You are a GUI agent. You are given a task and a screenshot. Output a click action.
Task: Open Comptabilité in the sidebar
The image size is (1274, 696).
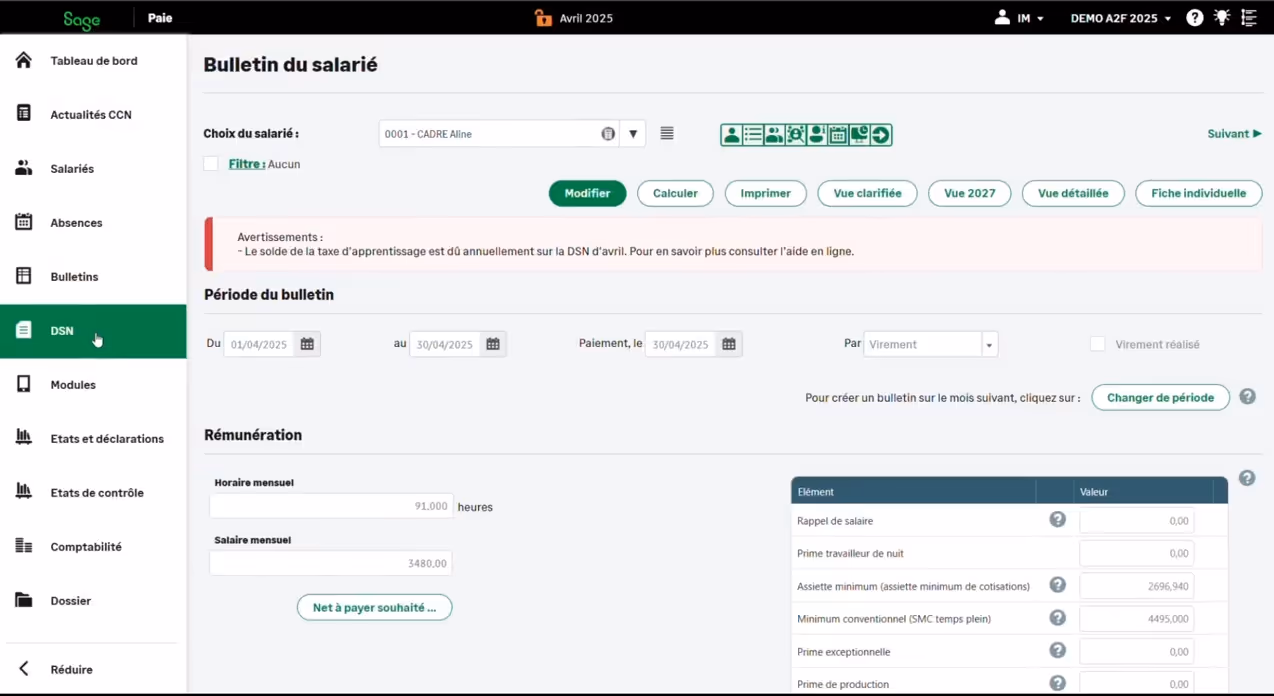93,547
